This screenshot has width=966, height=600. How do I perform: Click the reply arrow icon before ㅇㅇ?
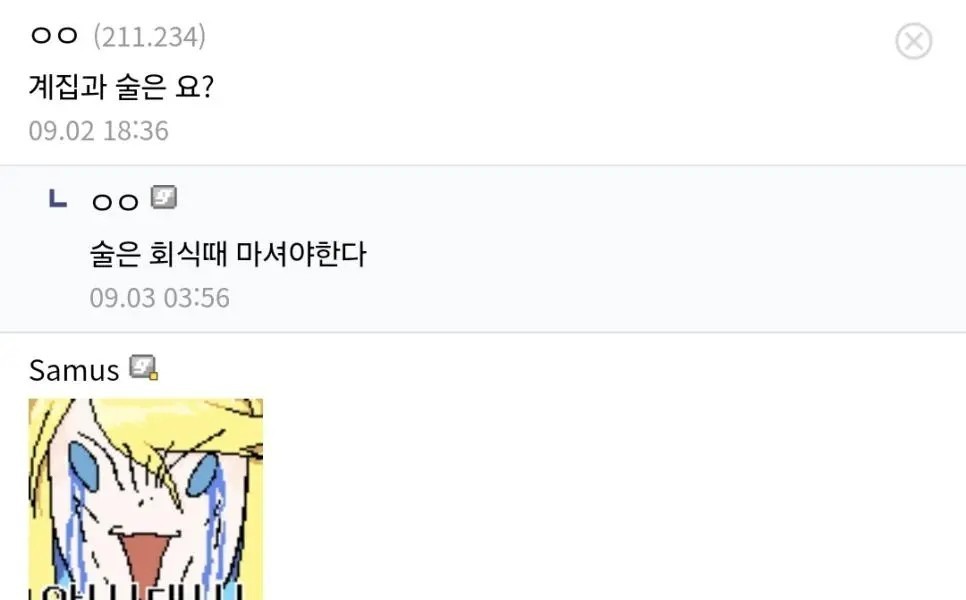57,198
